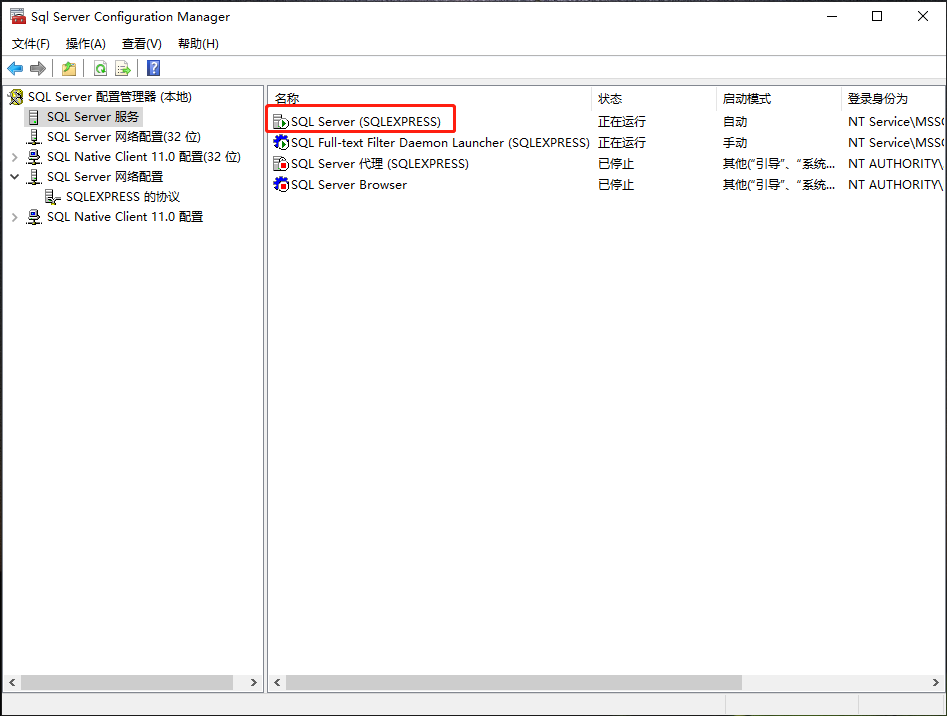This screenshot has width=947, height=716.
Task: Click the SQL Server Browser service icon
Action: (x=281, y=185)
